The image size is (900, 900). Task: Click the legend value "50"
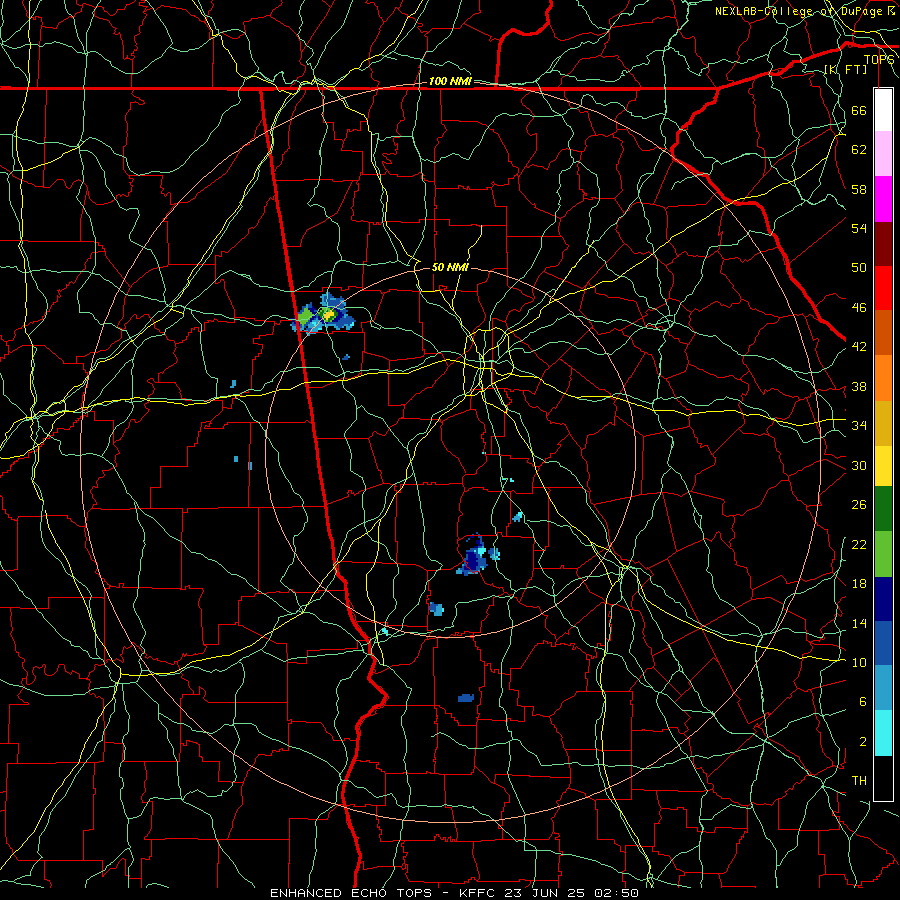point(859,268)
